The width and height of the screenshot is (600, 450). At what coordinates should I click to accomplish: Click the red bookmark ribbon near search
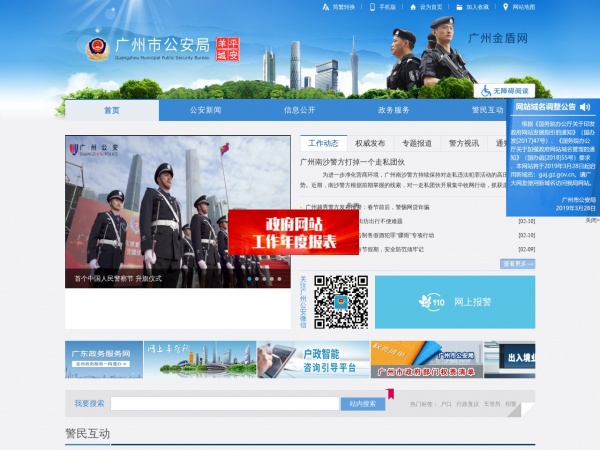[390, 394]
